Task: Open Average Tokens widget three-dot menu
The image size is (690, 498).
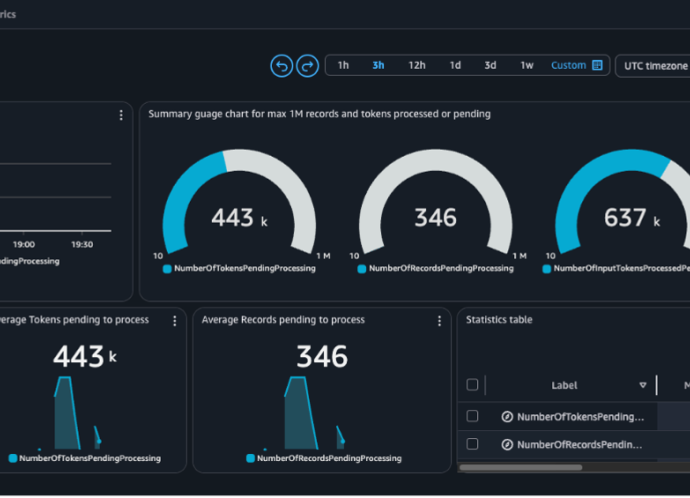Action: point(175,321)
